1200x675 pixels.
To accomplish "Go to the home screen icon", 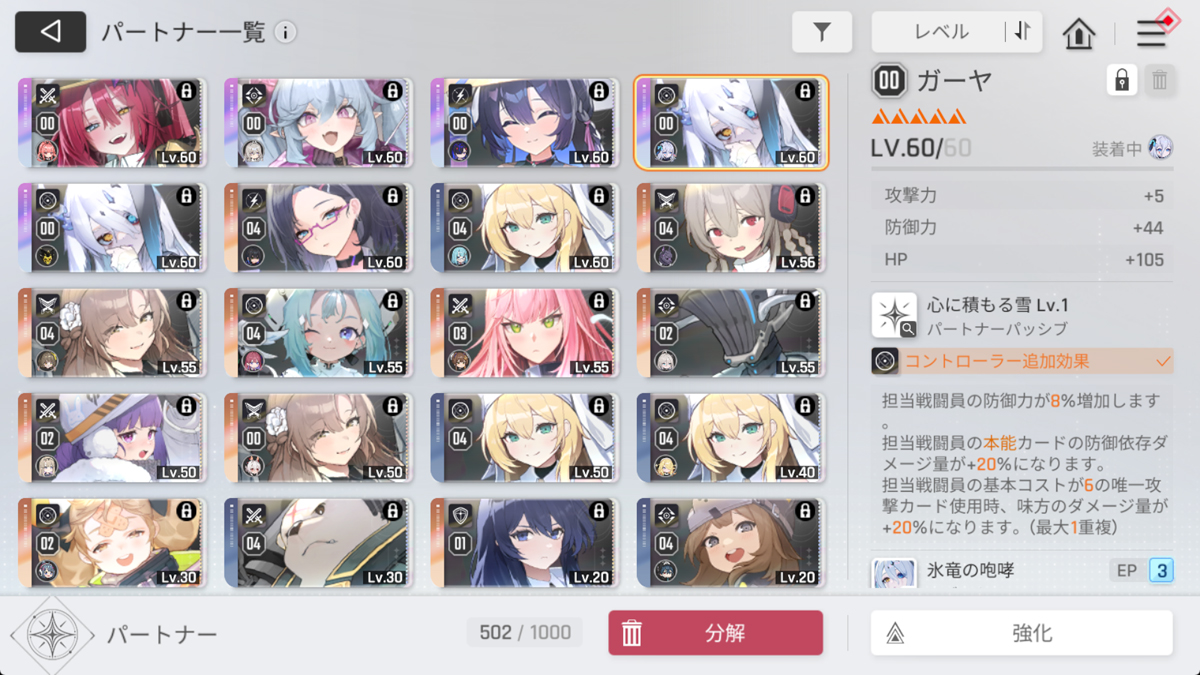I will coord(1079,33).
